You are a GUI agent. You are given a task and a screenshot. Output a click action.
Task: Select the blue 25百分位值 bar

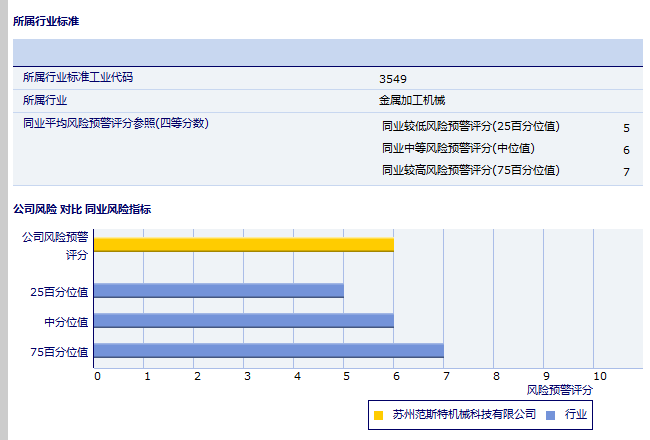(x=218, y=291)
